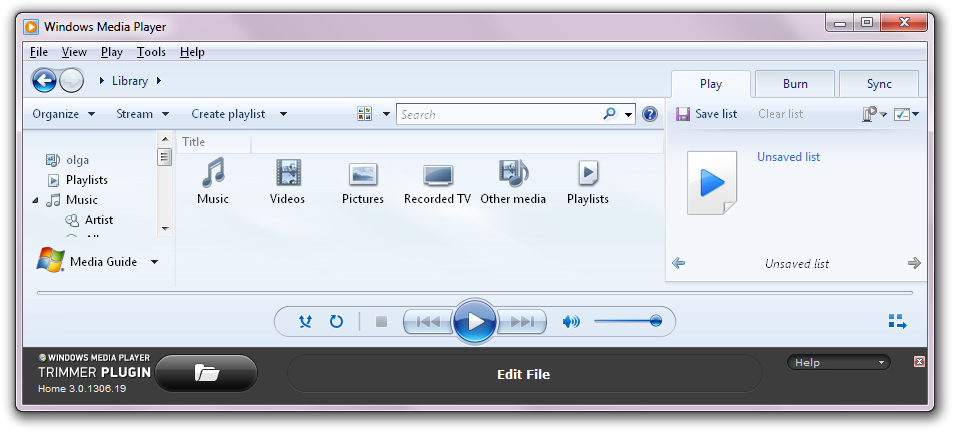Image resolution: width=961 pixels, height=433 pixels.
Task: Open the Stream dropdown
Action: click(x=143, y=114)
